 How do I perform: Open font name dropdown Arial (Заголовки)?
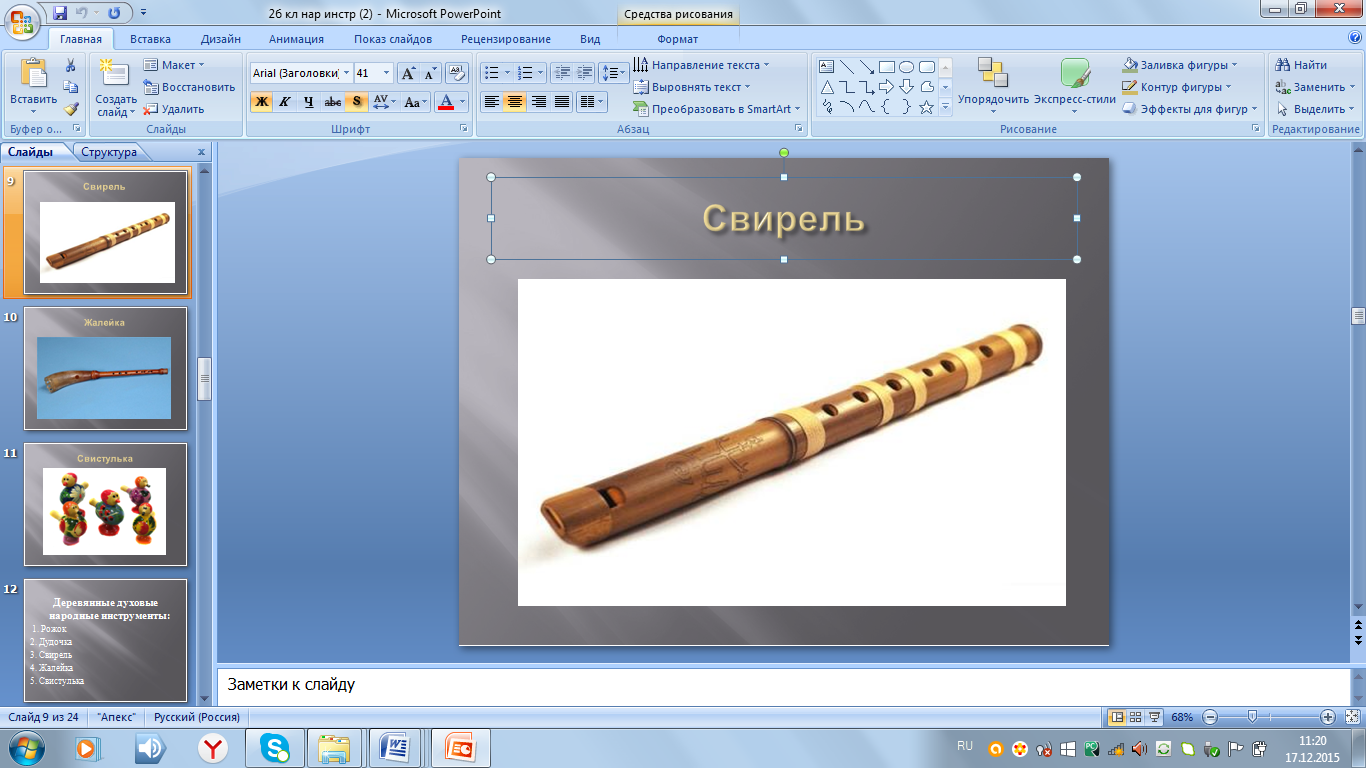point(347,73)
